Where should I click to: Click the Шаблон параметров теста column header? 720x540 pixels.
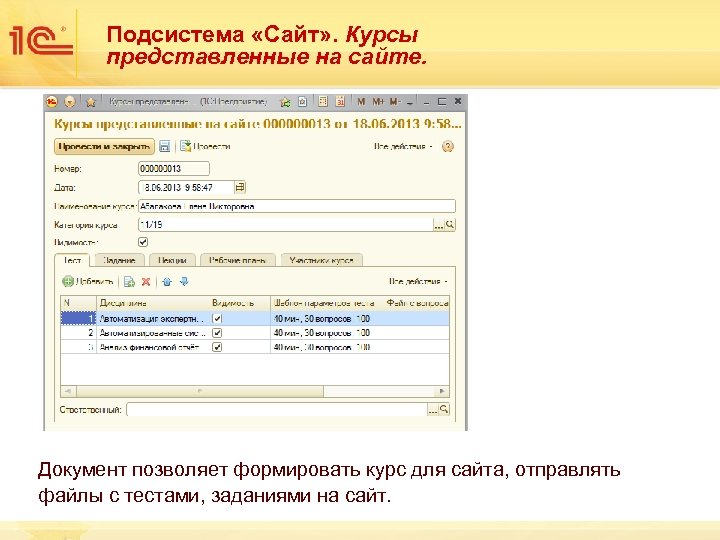coord(327,303)
